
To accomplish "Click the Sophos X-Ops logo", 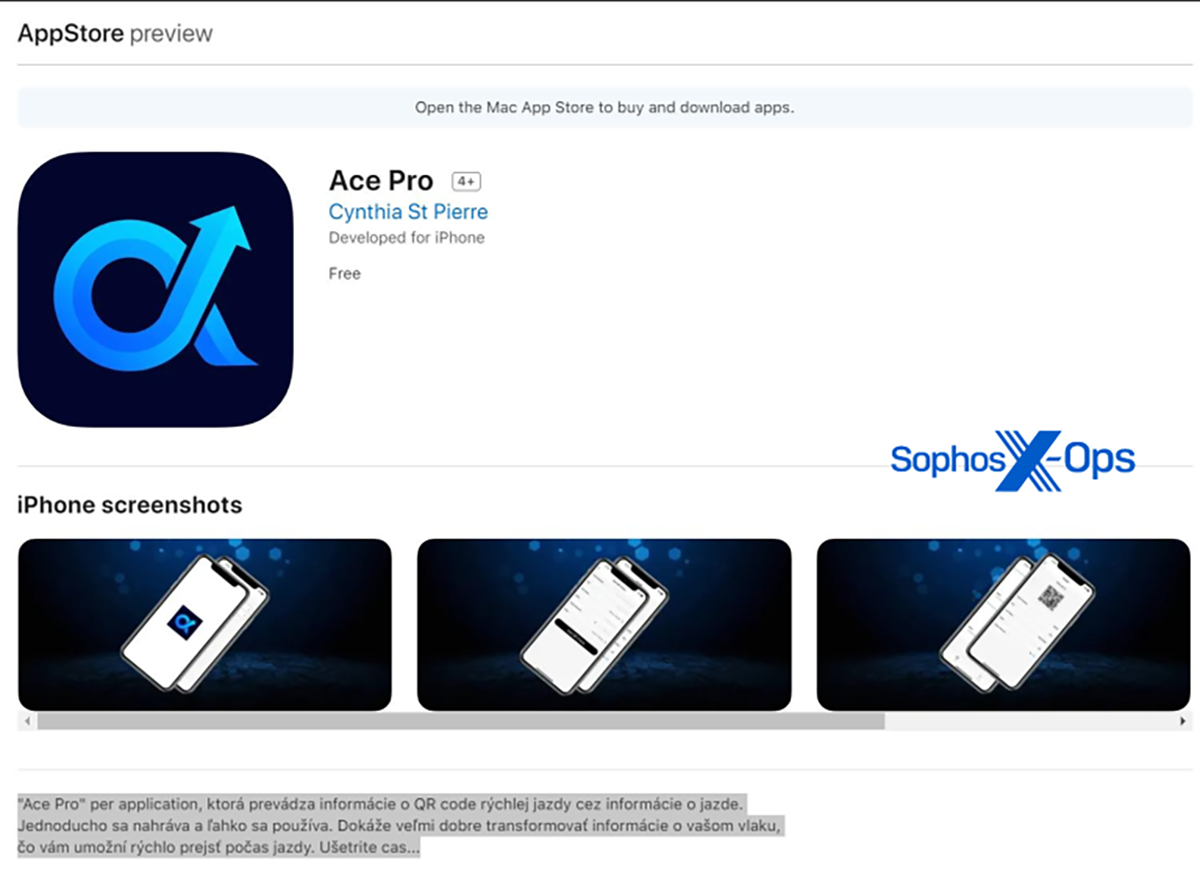I will [x=1012, y=460].
